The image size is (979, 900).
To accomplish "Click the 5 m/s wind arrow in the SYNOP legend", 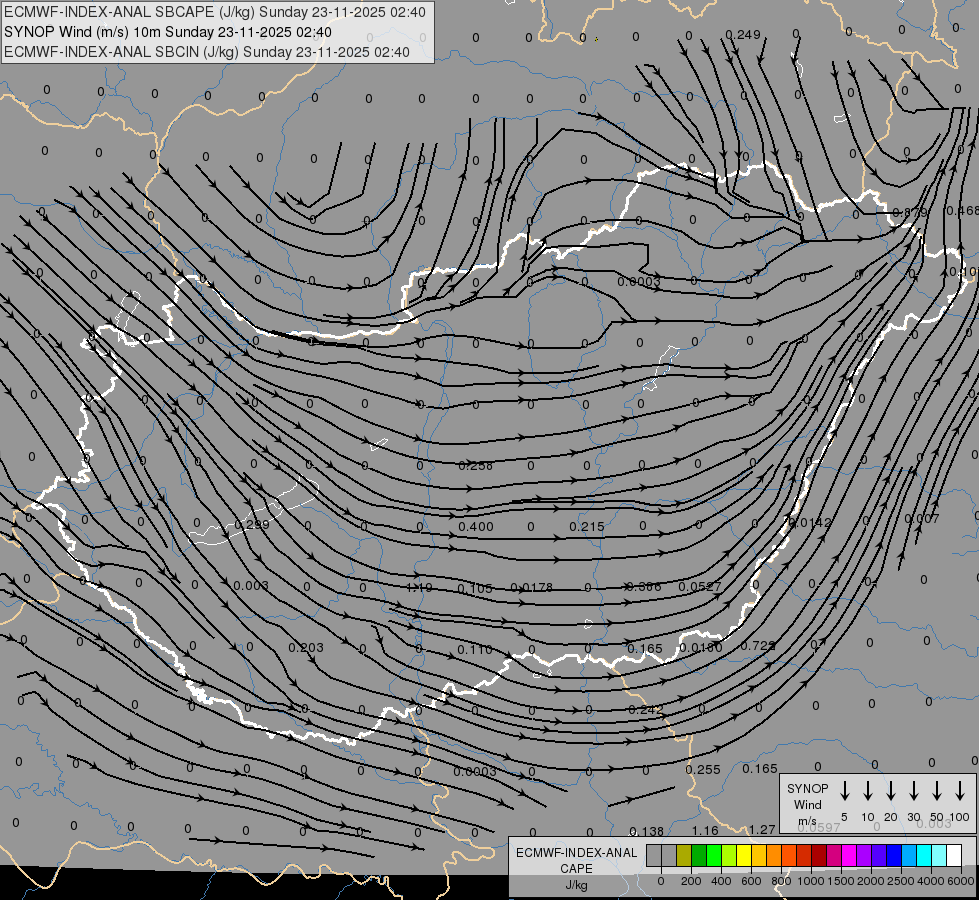I will coord(844,791).
